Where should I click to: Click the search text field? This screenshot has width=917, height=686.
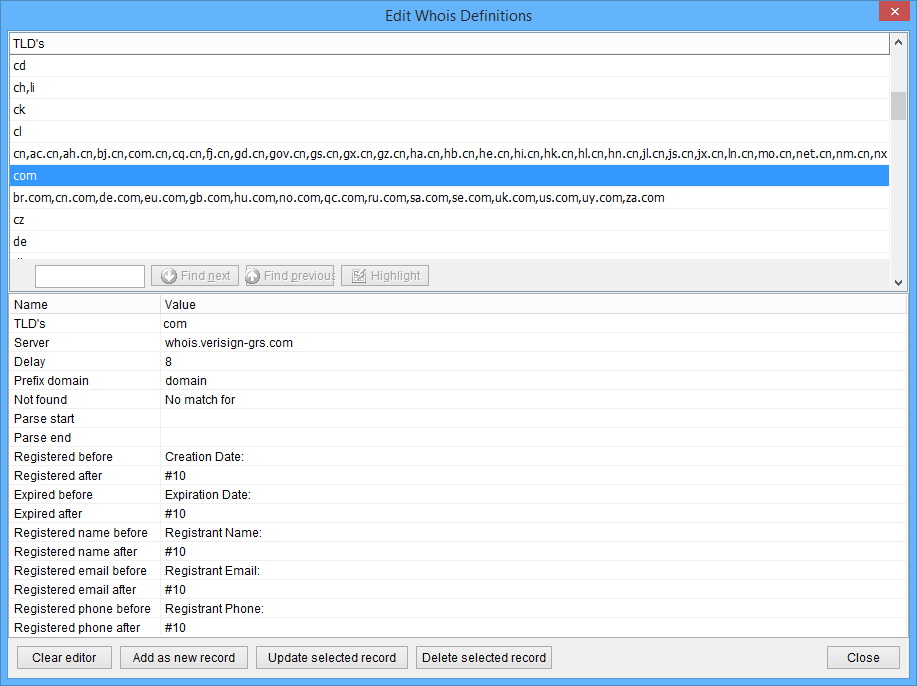point(90,276)
